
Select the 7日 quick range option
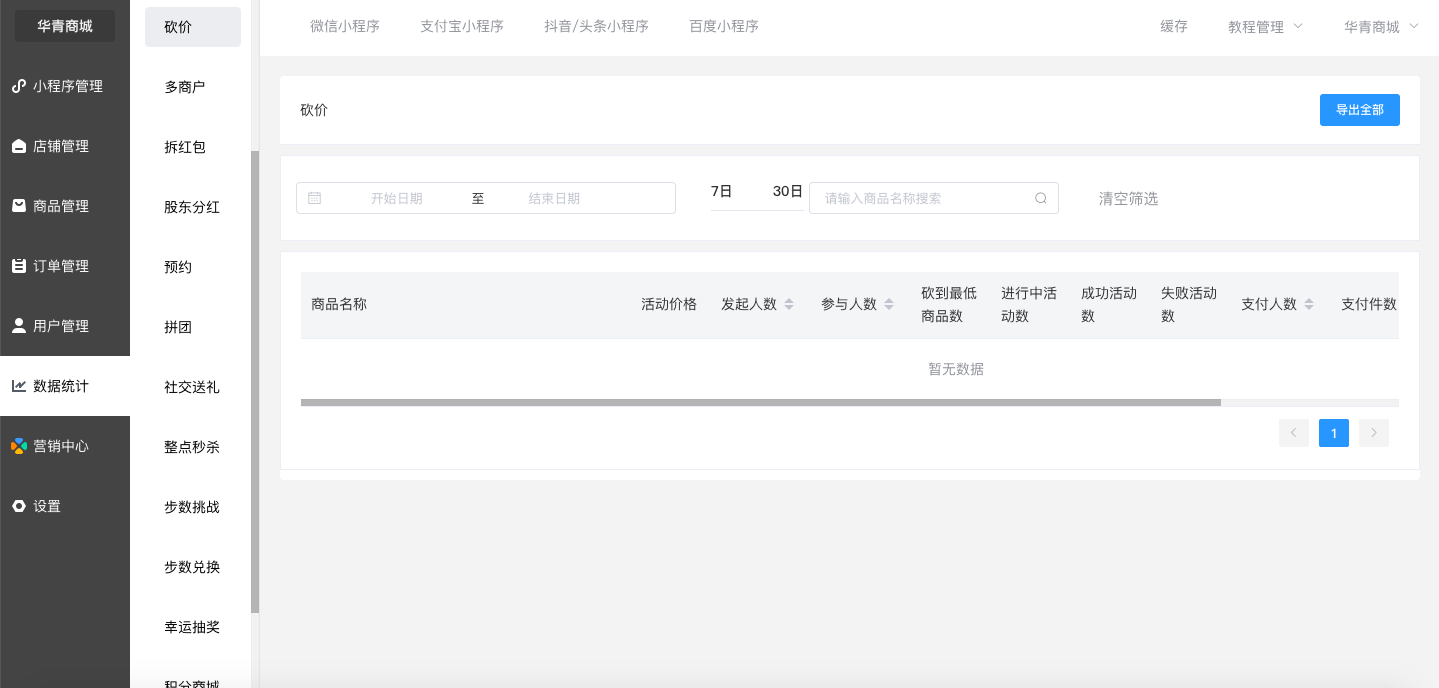click(x=721, y=191)
